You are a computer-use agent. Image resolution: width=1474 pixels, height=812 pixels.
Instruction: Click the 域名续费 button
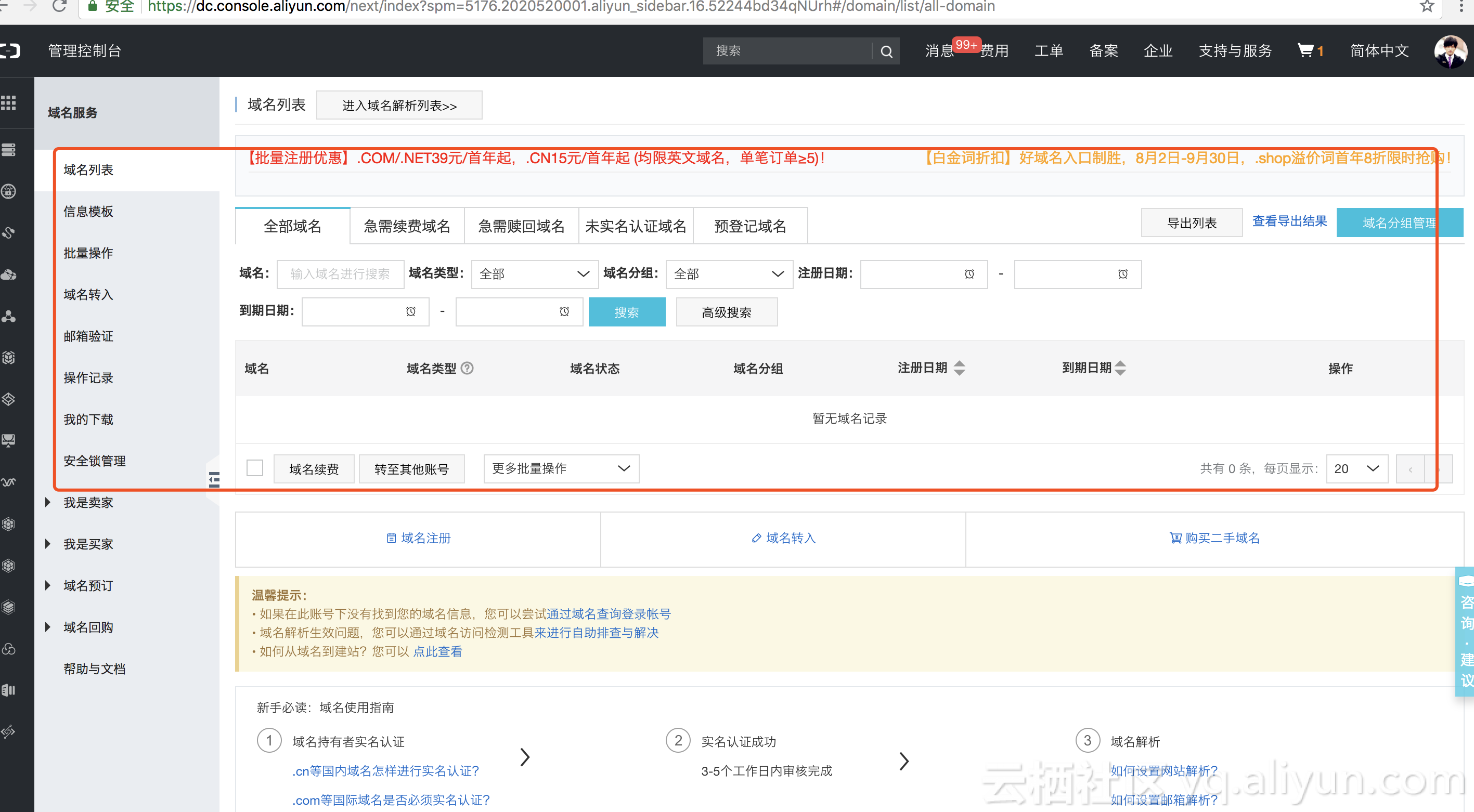(314, 469)
